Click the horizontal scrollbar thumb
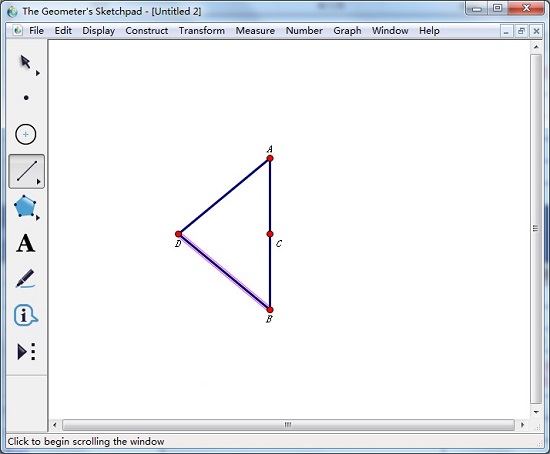 pos(288,425)
